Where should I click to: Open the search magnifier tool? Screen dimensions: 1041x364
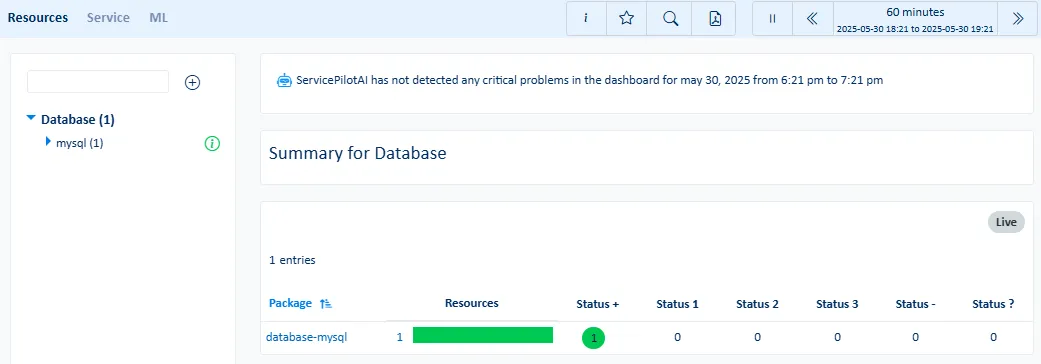[671, 19]
